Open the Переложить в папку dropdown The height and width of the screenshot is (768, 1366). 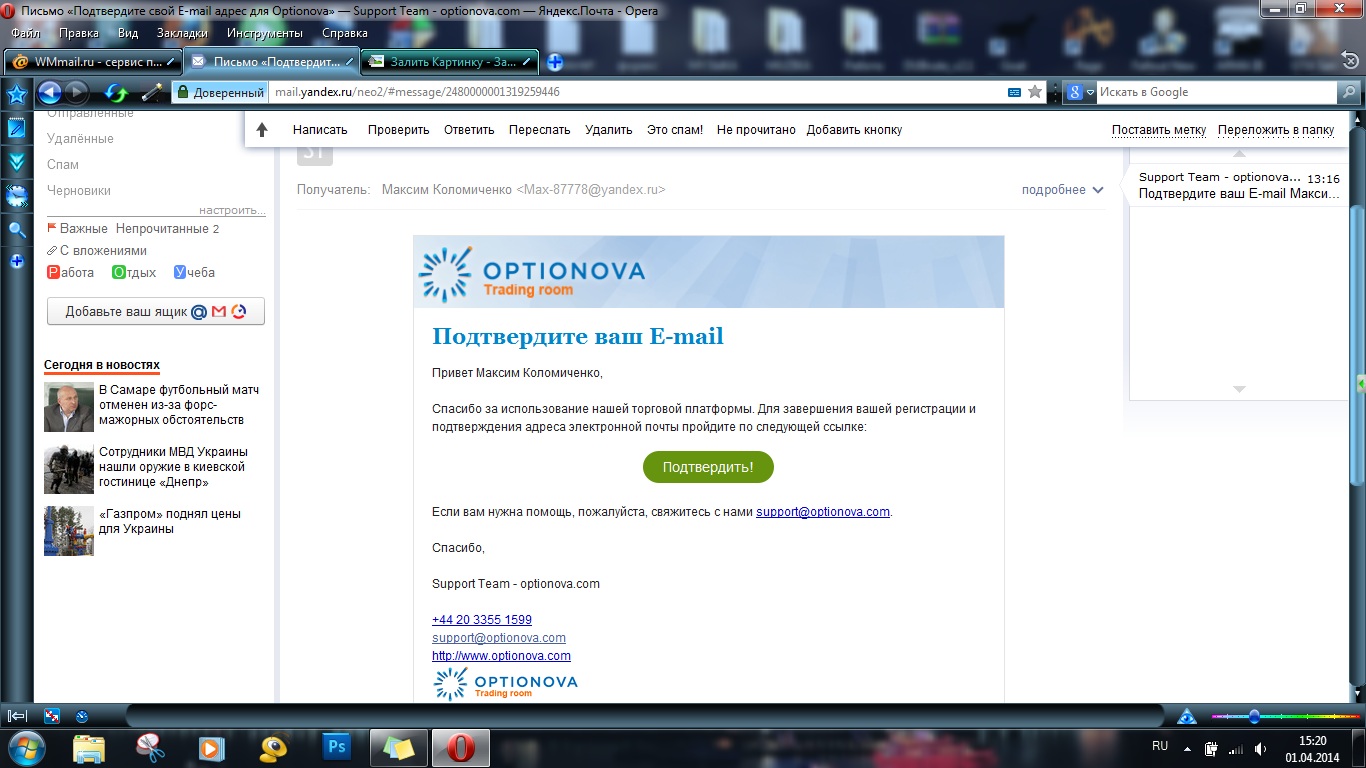(1276, 130)
